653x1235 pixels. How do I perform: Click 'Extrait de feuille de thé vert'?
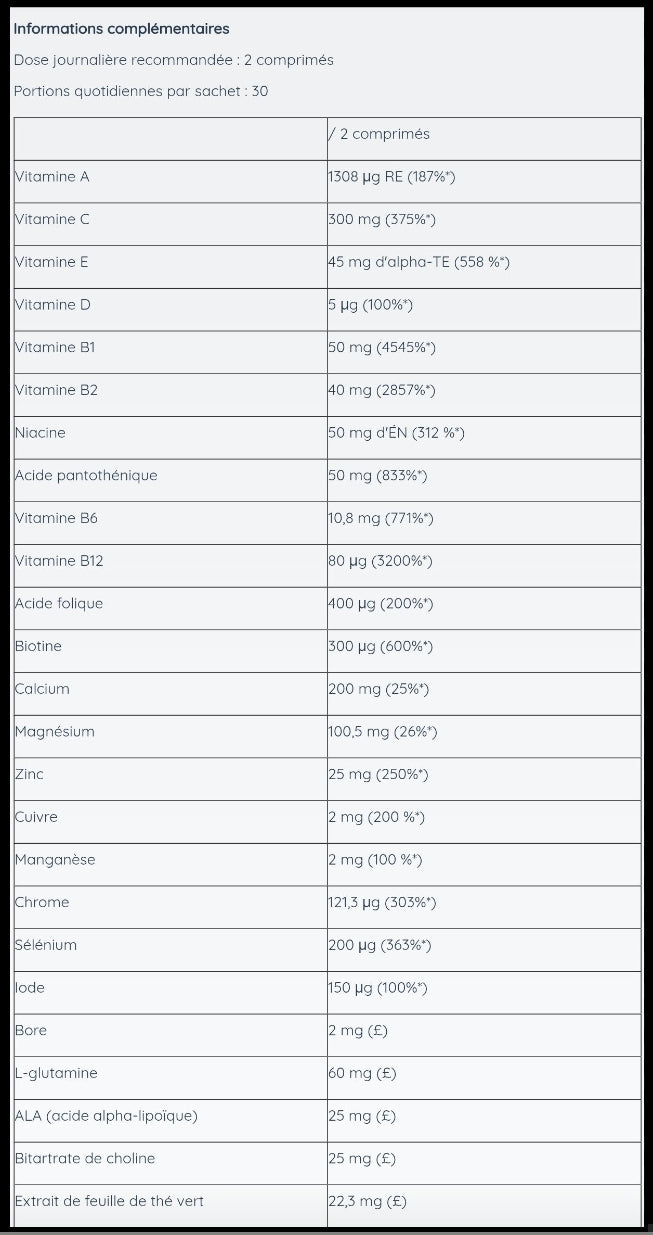109,1201
